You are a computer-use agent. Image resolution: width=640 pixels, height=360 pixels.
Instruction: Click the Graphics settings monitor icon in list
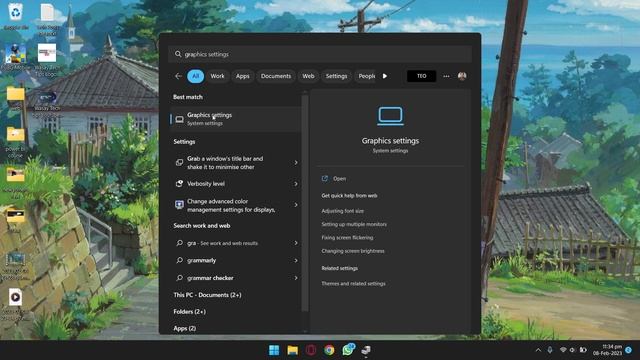(179, 119)
